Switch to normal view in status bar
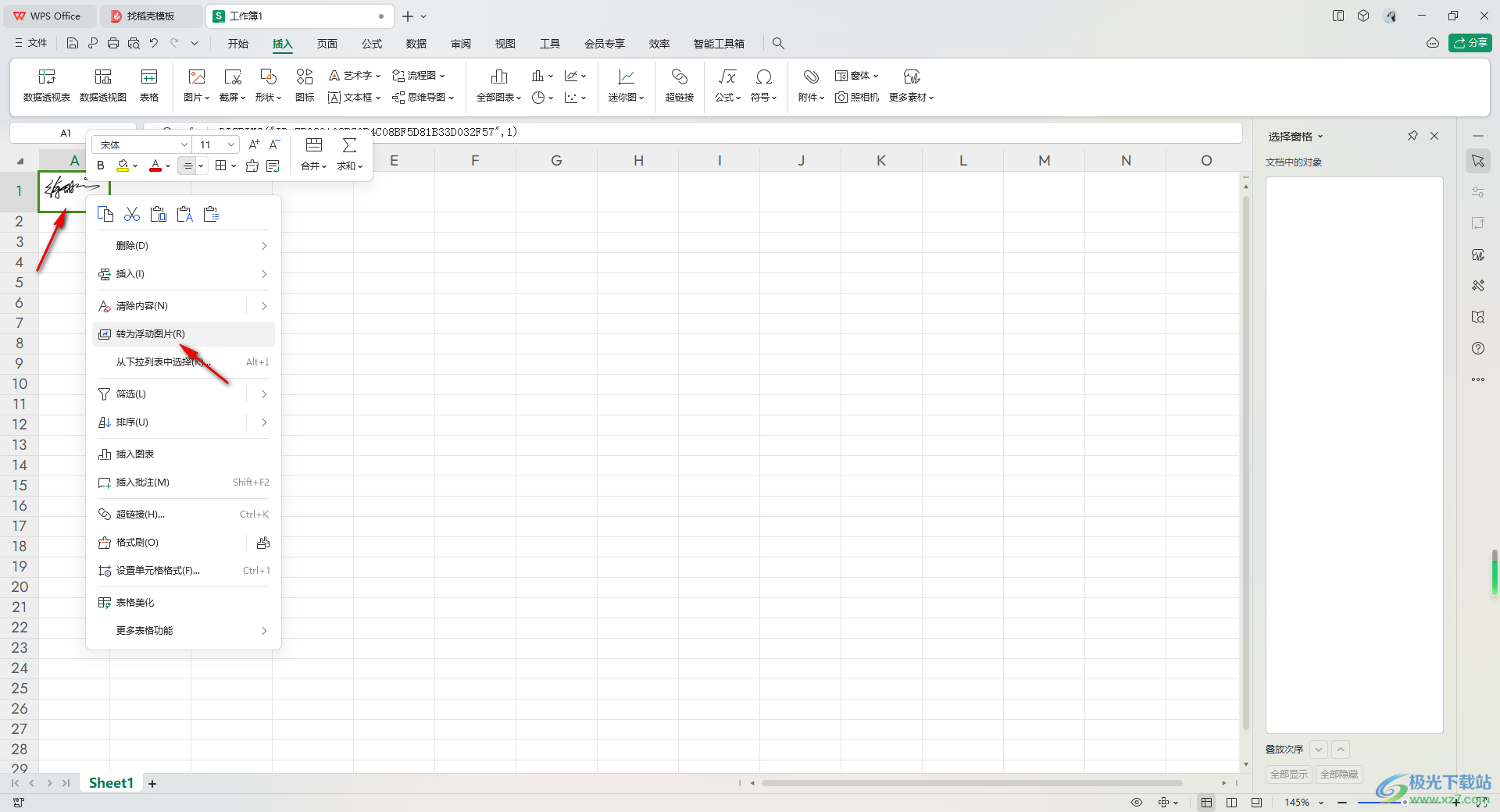1500x812 pixels. [x=1207, y=803]
